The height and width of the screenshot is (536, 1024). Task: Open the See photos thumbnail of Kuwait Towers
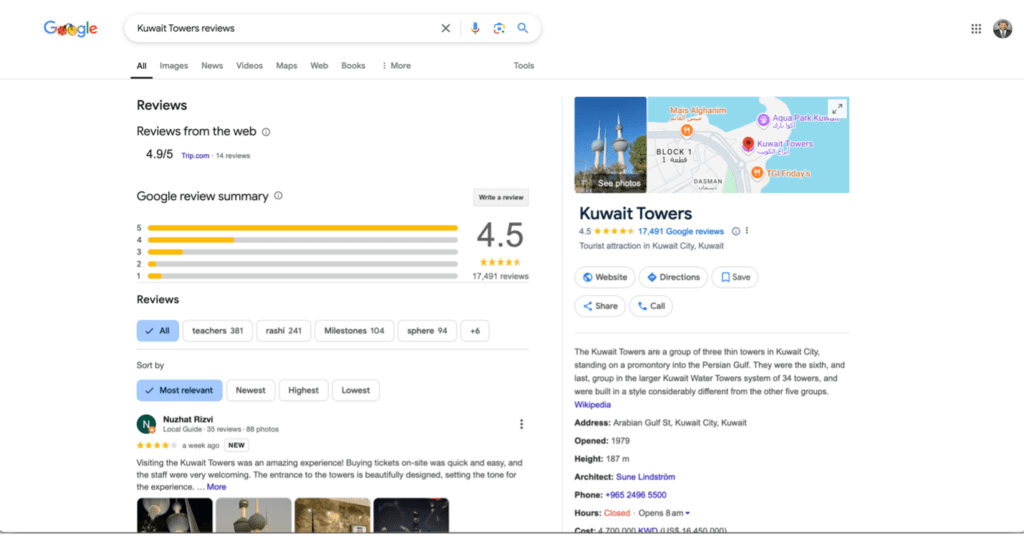pyautogui.click(x=611, y=145)
